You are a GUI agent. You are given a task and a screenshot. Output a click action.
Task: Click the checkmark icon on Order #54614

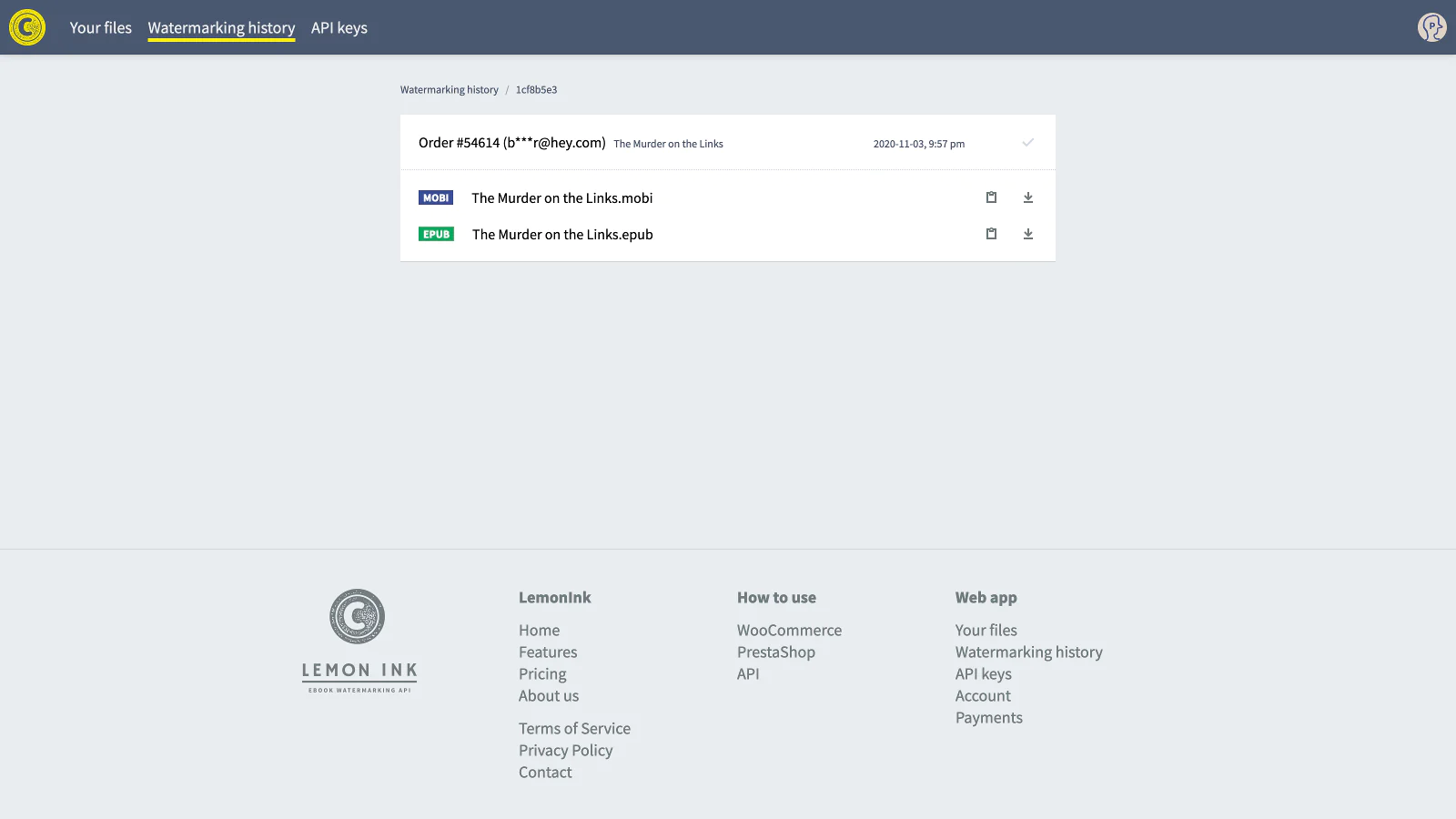(x=1027, y=143)
